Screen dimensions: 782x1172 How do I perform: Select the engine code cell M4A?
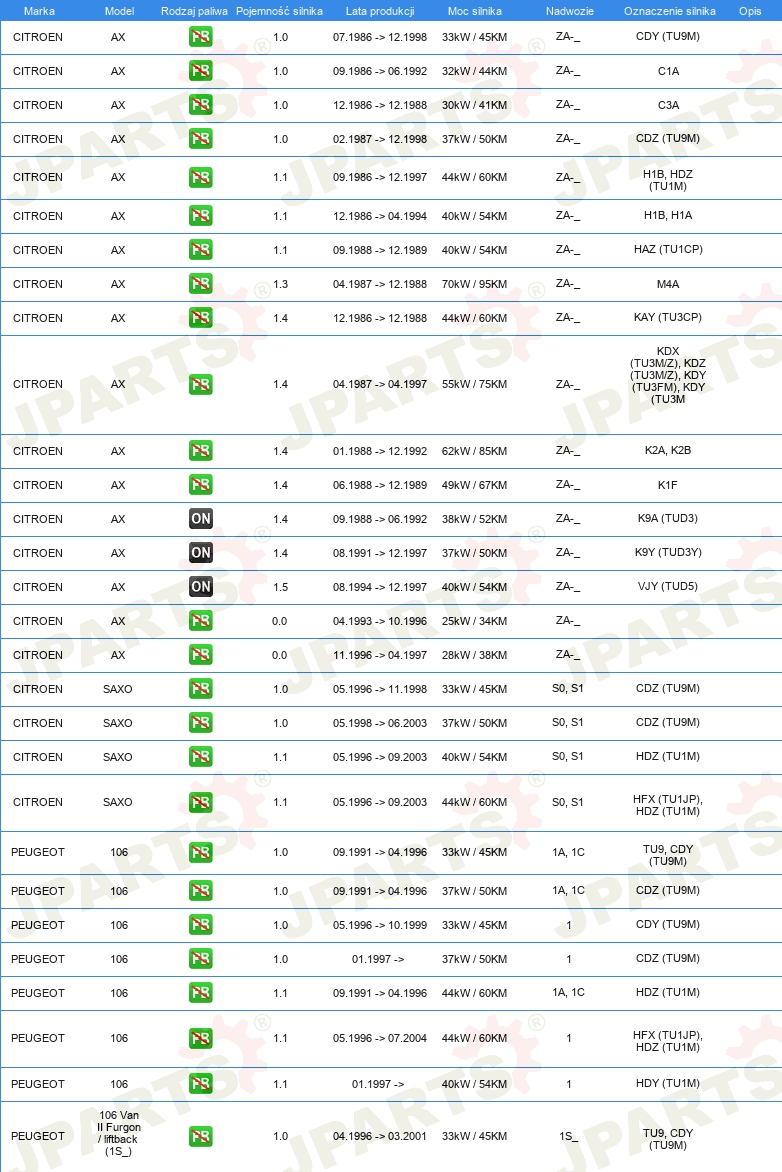668,284
